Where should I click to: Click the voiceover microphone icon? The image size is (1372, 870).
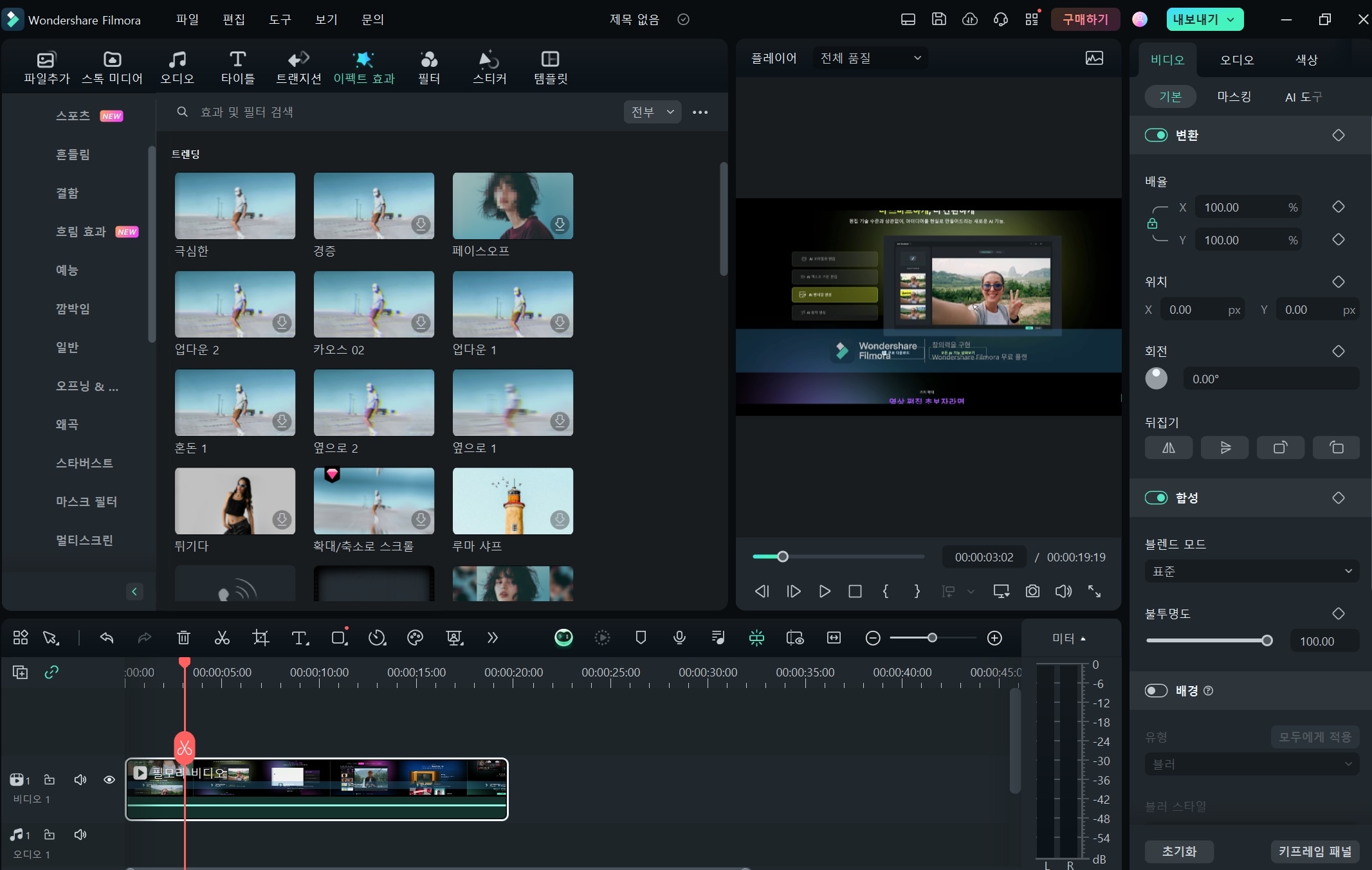679,637
